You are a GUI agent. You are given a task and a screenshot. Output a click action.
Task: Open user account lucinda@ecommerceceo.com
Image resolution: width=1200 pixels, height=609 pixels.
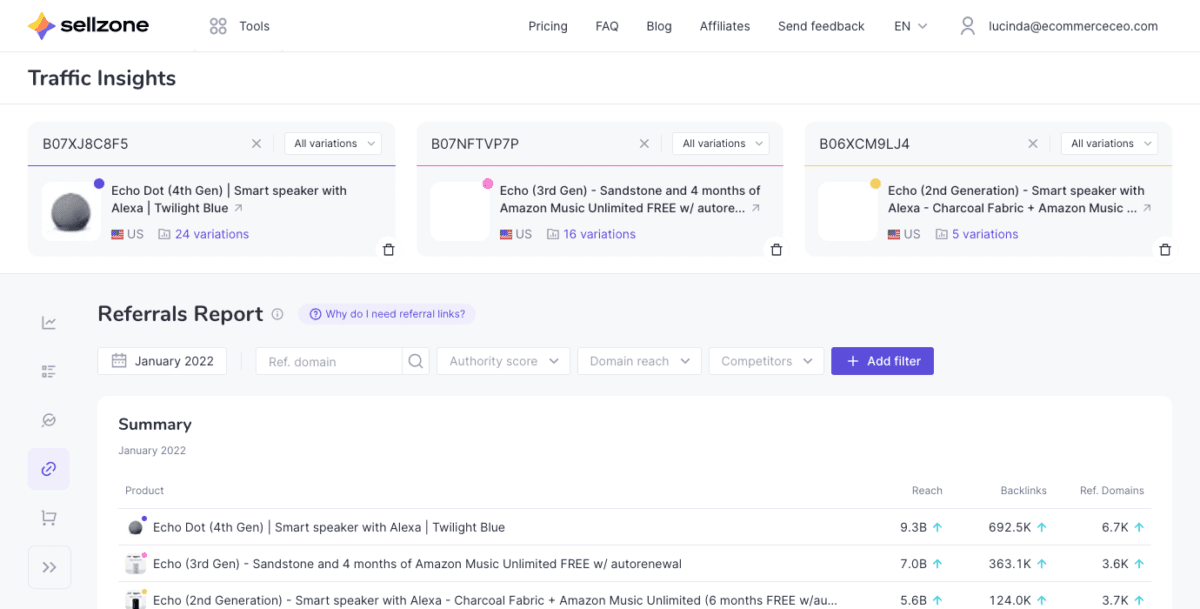pyautogui.click(x=1059, y=26)
